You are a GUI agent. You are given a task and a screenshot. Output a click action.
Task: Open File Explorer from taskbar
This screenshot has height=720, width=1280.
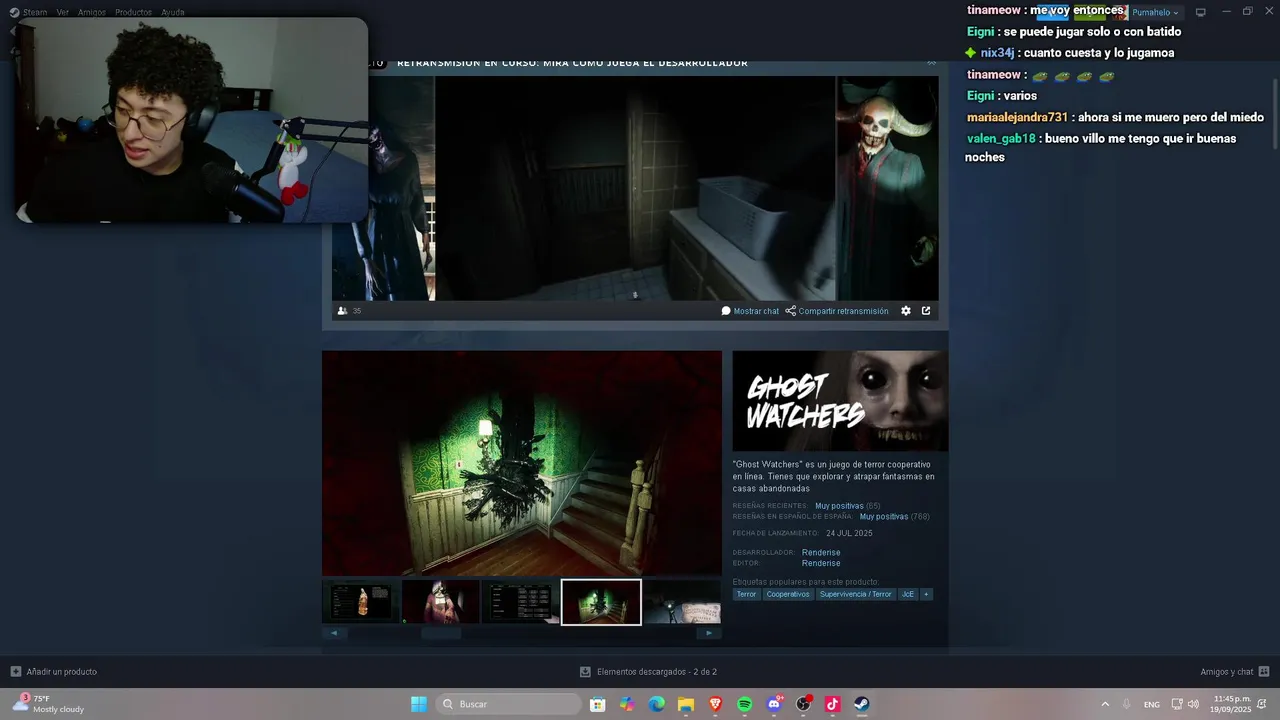pos(686,704)
